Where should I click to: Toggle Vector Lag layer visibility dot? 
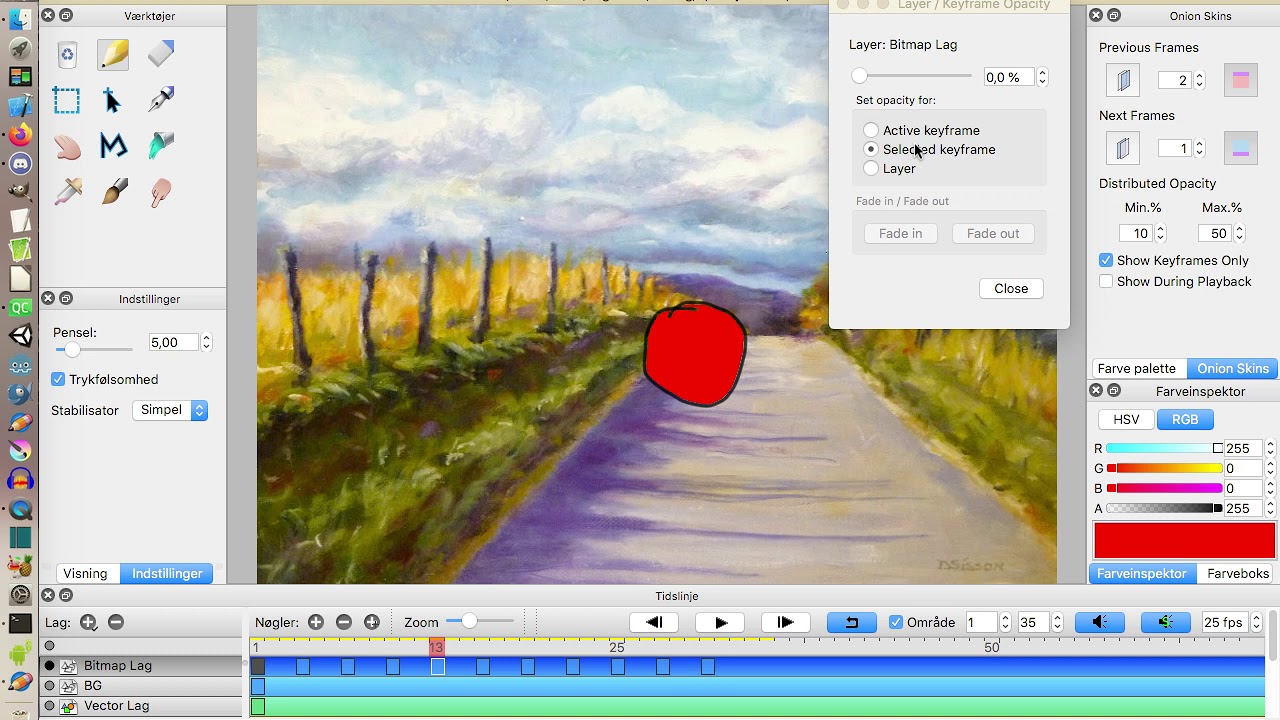coord(49,705)
